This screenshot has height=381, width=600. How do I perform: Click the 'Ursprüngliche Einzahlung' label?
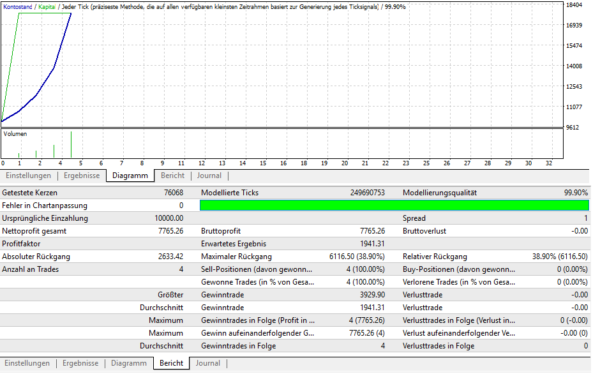tap(45, 218)
